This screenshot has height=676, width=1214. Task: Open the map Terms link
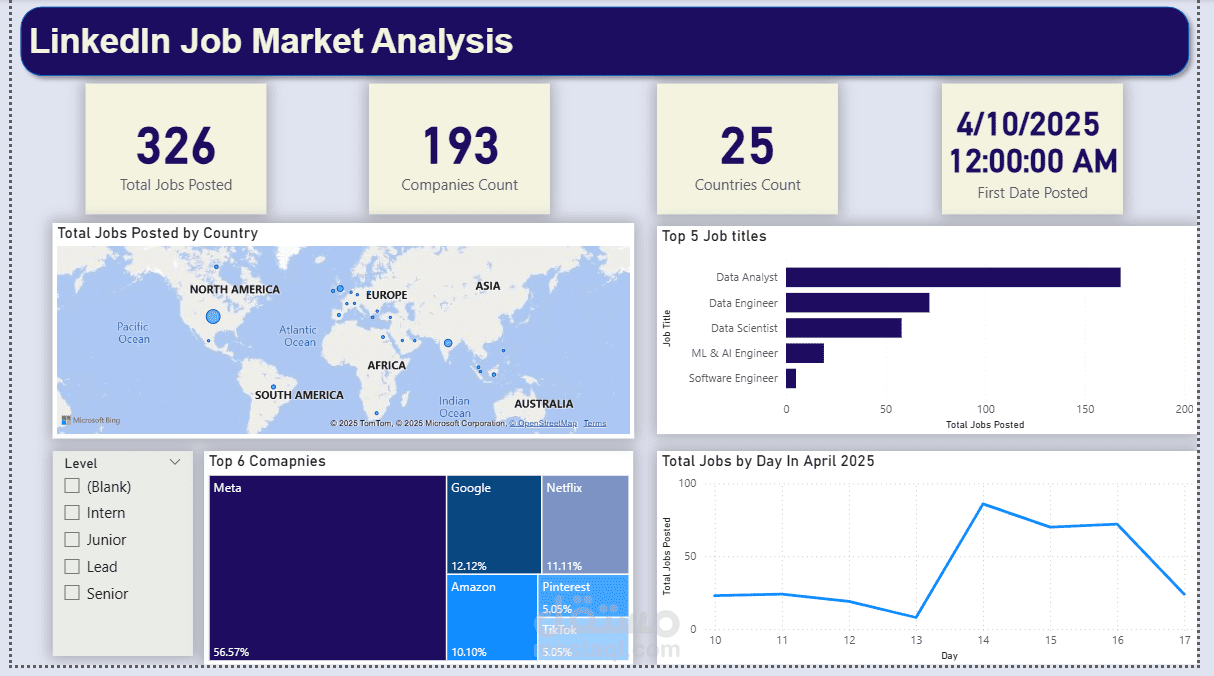(595, 423)
